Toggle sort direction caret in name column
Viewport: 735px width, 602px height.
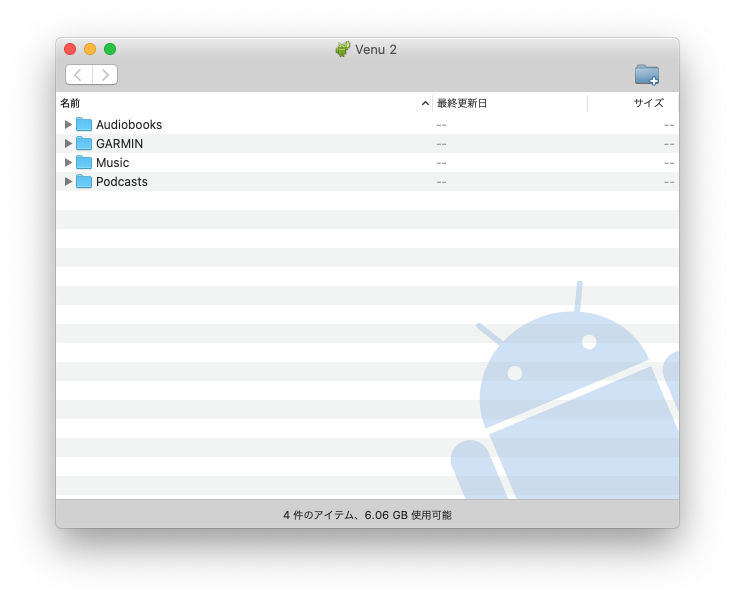[x=425, y=103]
